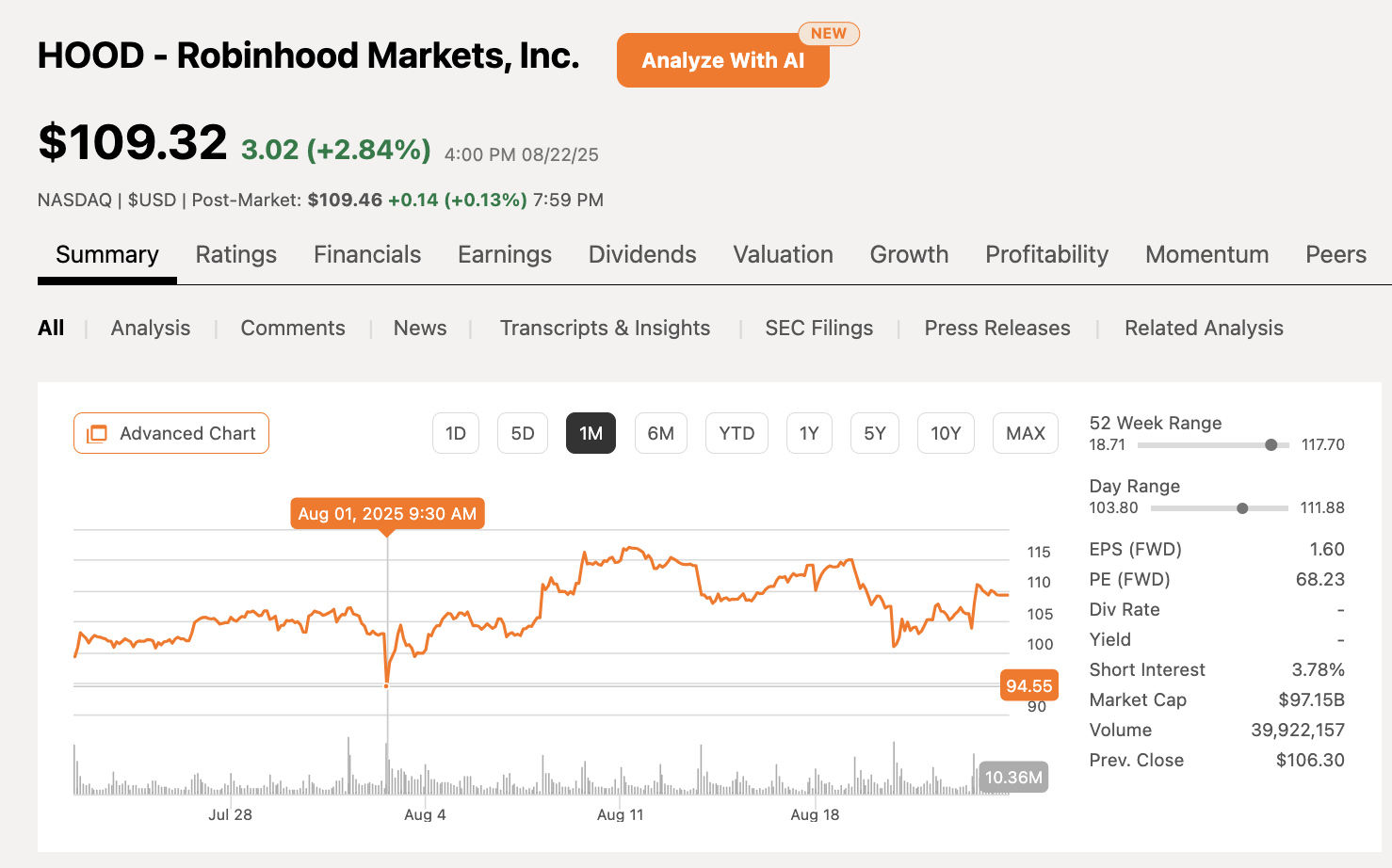This screenshot has width=1392, height=868.
Task: Click the Aug 01 chart annotation marker
Action: pyautogui.click(x=386, y=513)
